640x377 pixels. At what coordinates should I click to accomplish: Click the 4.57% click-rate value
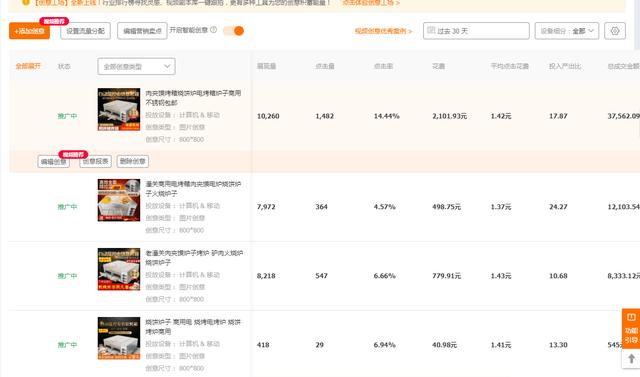point(384,207)
